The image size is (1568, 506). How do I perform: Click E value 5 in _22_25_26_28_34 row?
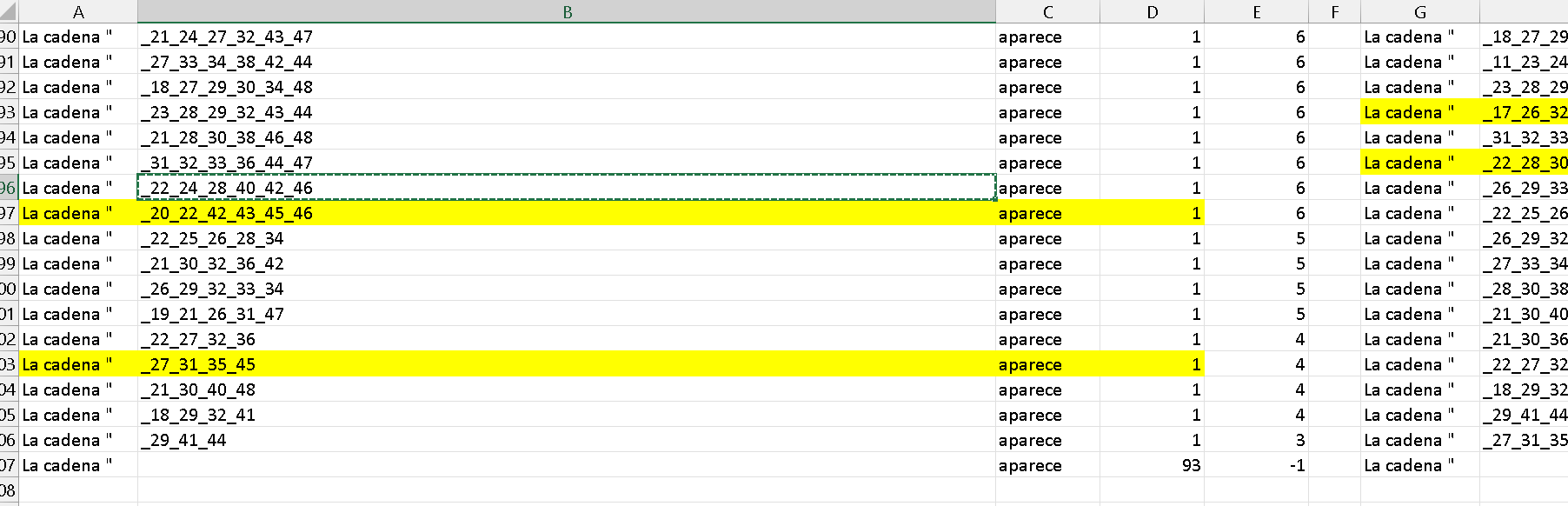[x=1256, y=238]
